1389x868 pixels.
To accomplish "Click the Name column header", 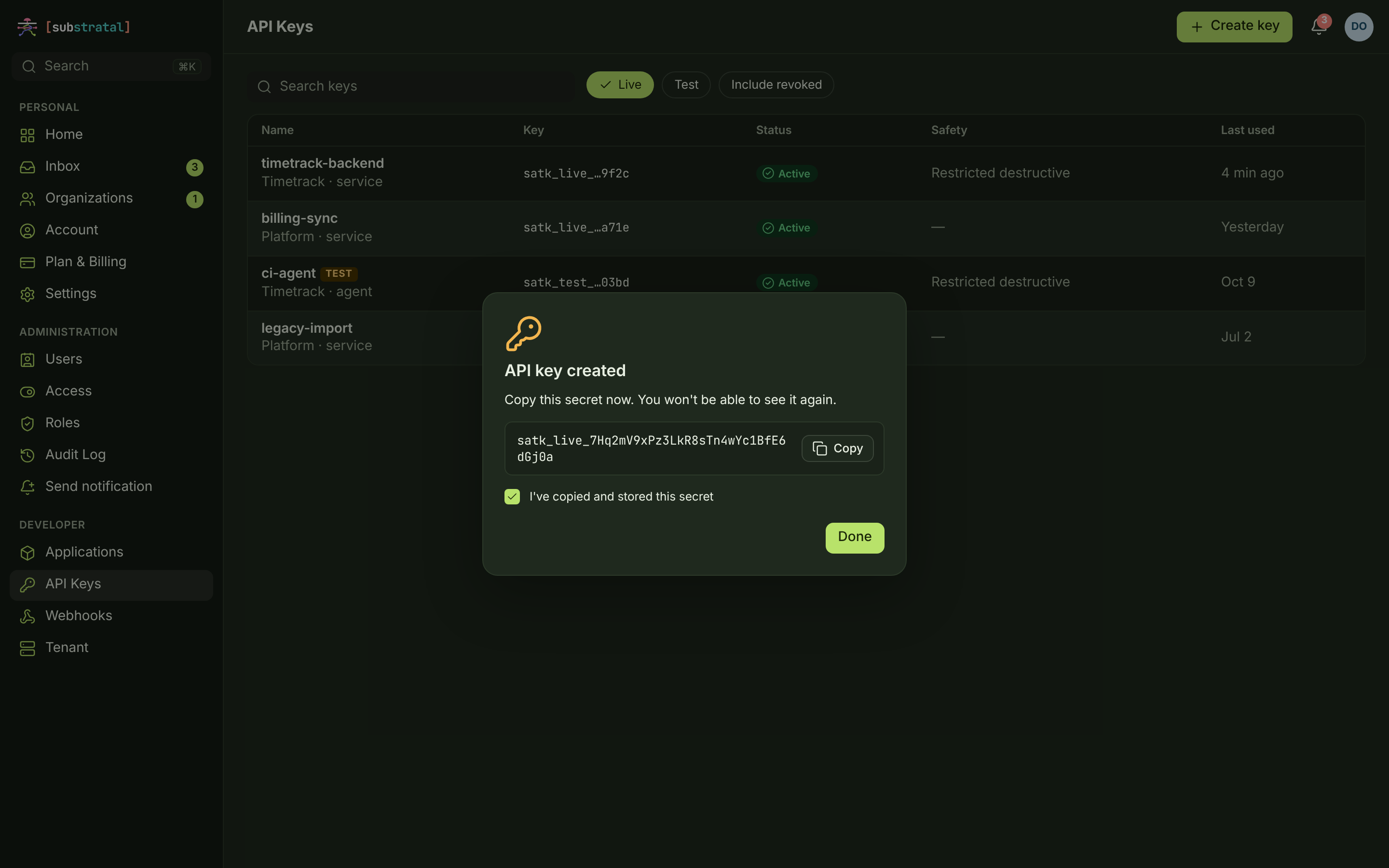I will point(277,130).
